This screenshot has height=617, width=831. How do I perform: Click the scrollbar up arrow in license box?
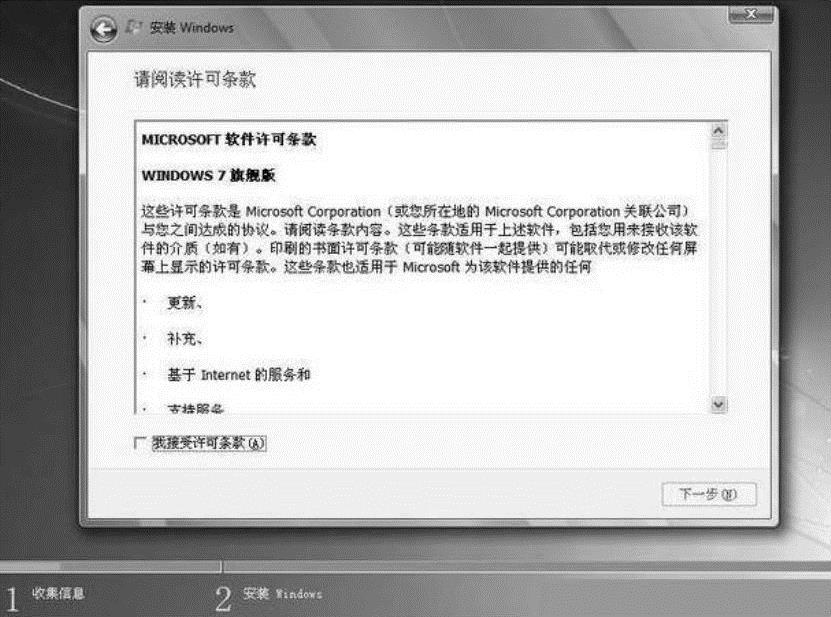[718, 130]
